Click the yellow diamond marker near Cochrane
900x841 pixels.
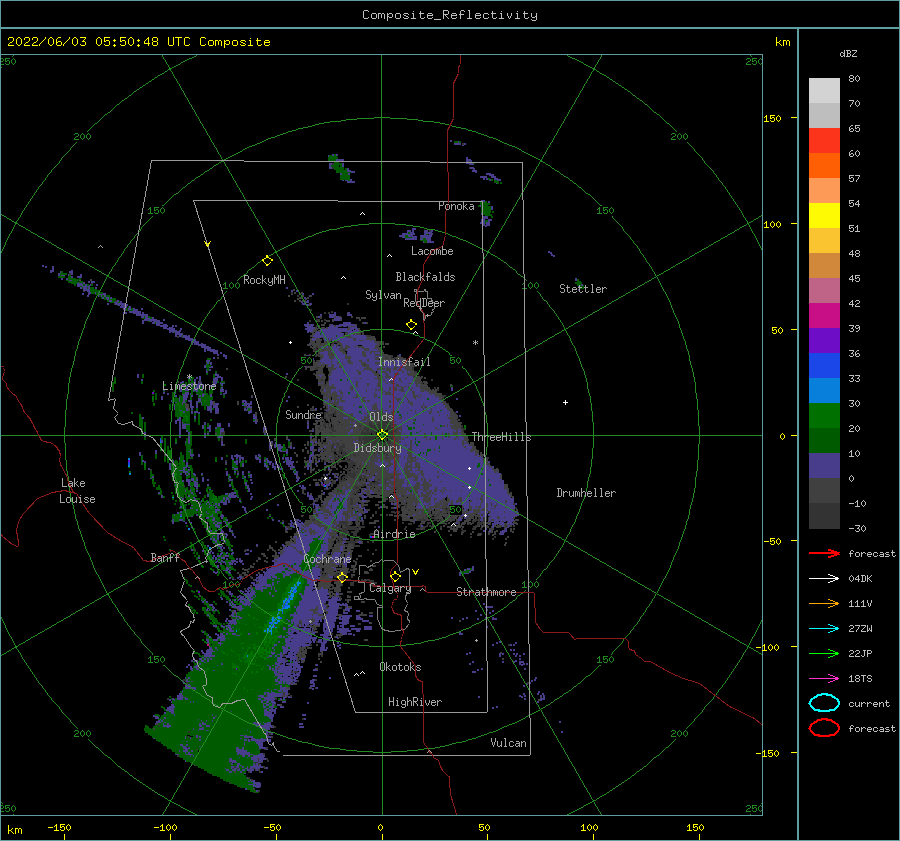[x=342, y=577]
